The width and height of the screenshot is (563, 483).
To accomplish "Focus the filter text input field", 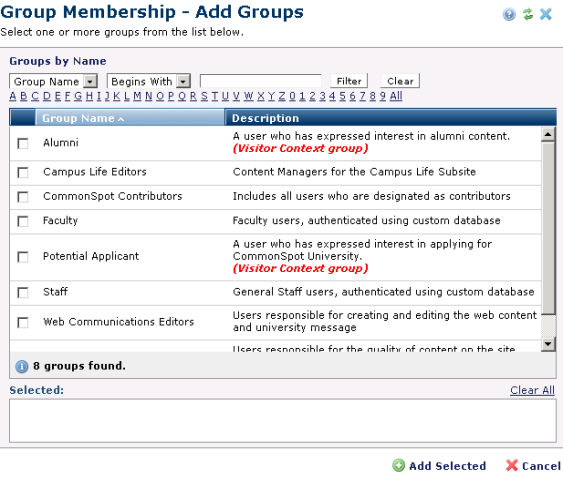I will [261, 81].
